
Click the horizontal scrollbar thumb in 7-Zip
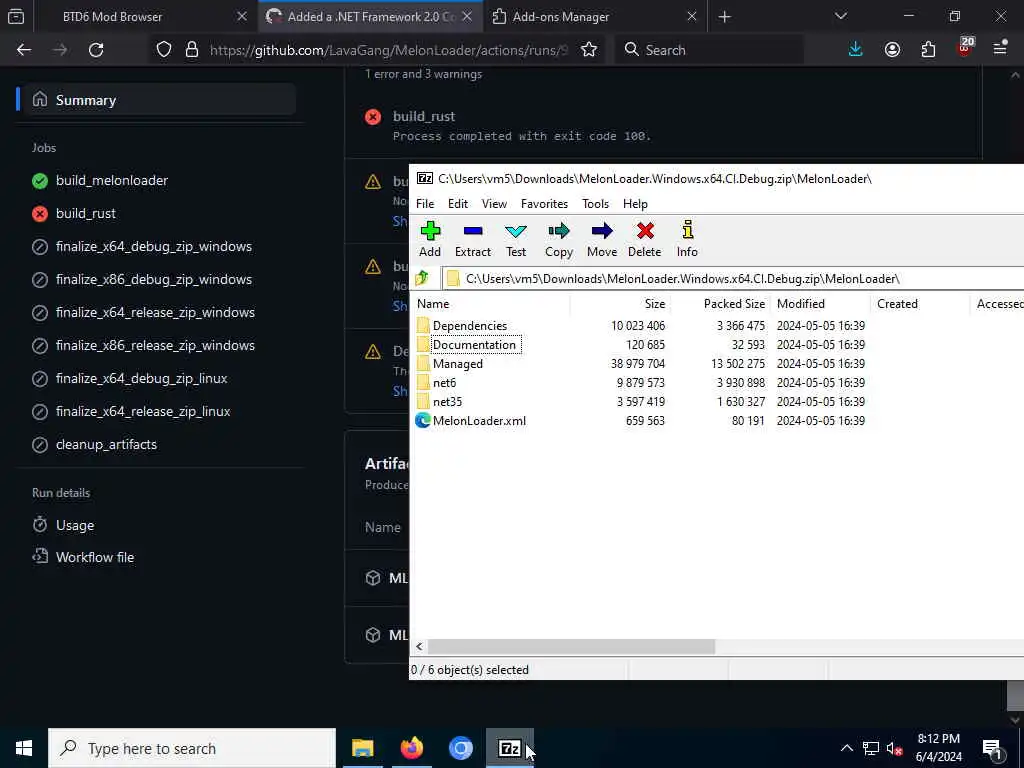pos(571,647)
